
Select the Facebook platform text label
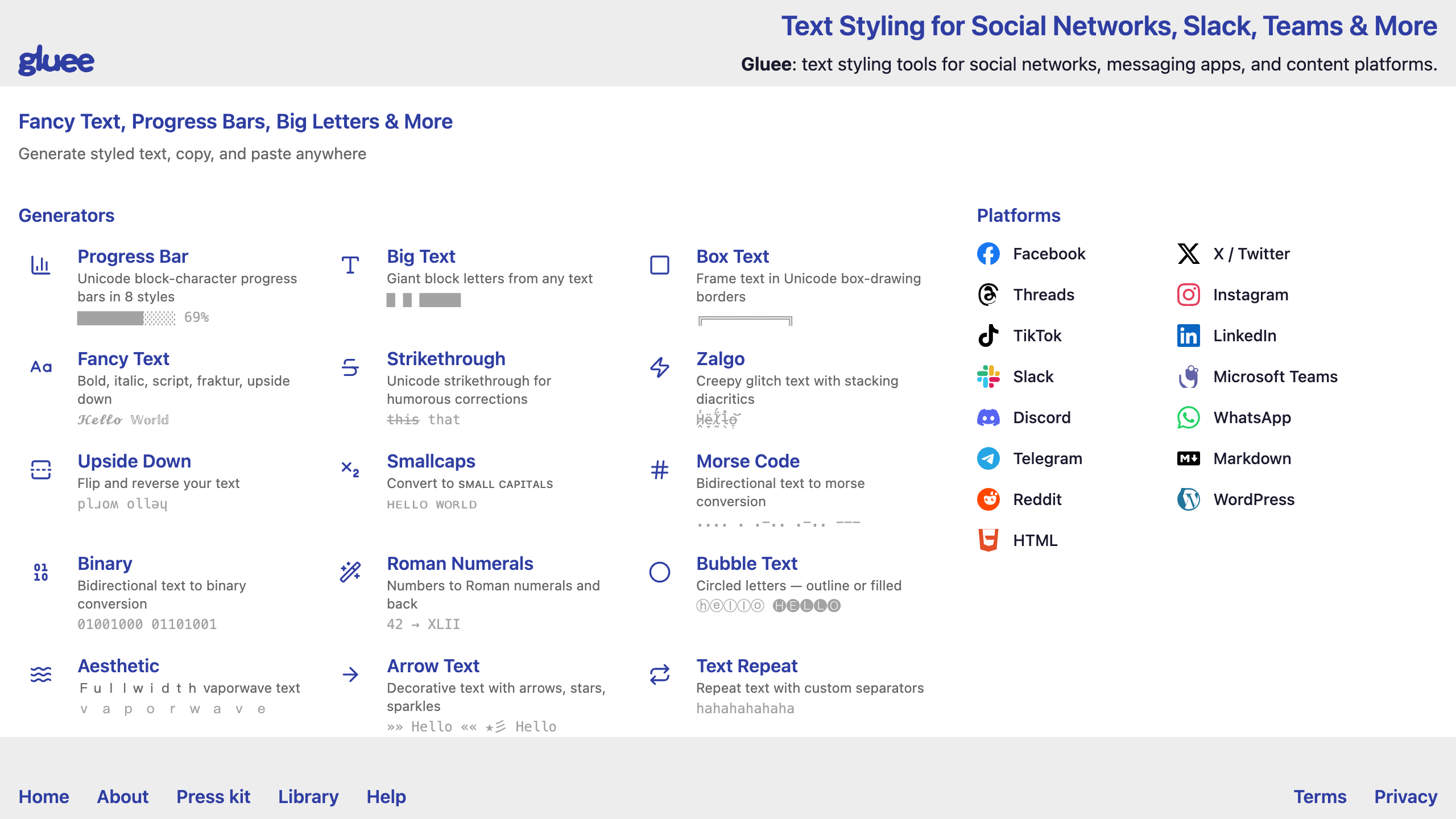[1049, 254]
